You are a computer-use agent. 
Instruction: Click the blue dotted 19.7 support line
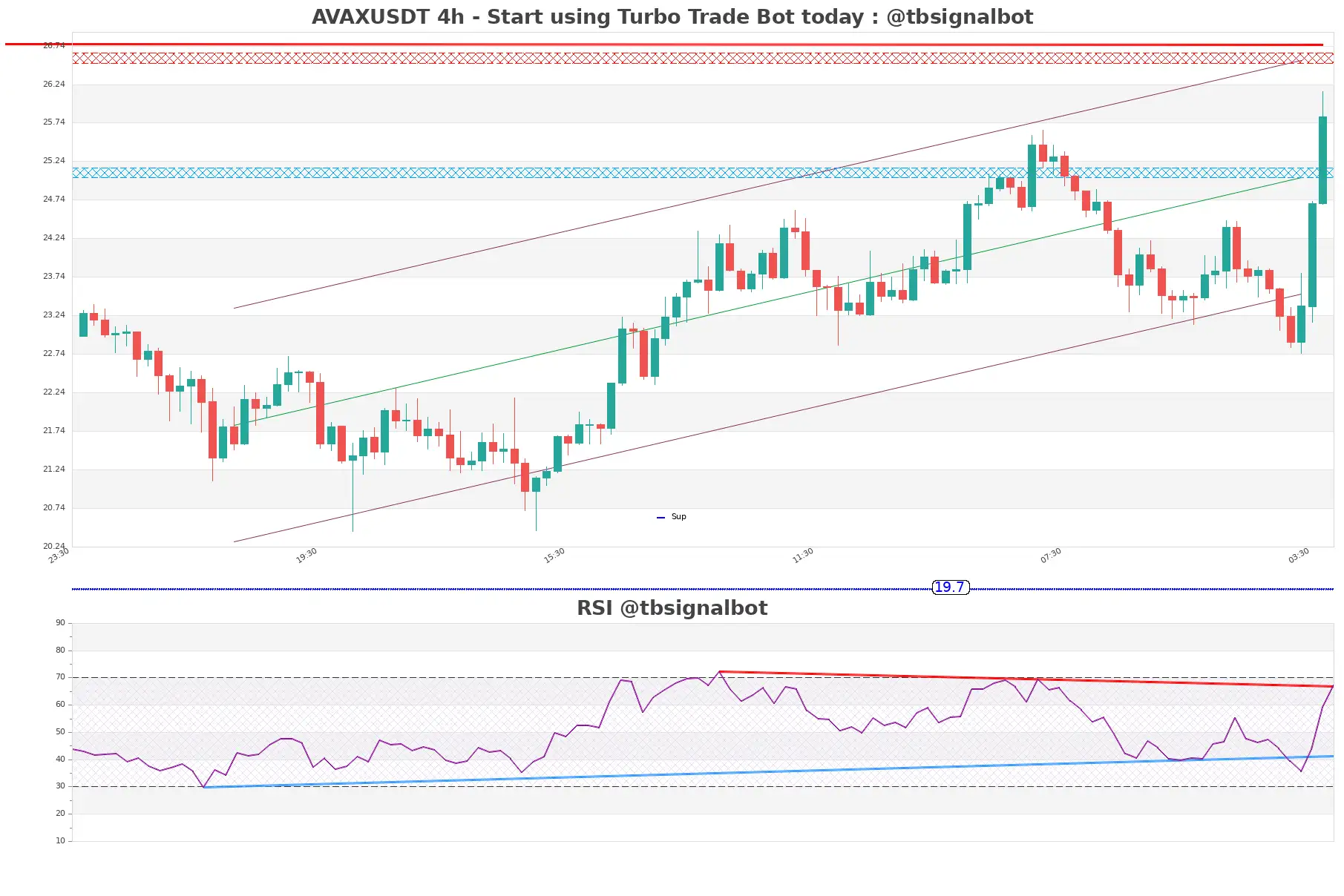pyautogui.click(x=703, y=589)
